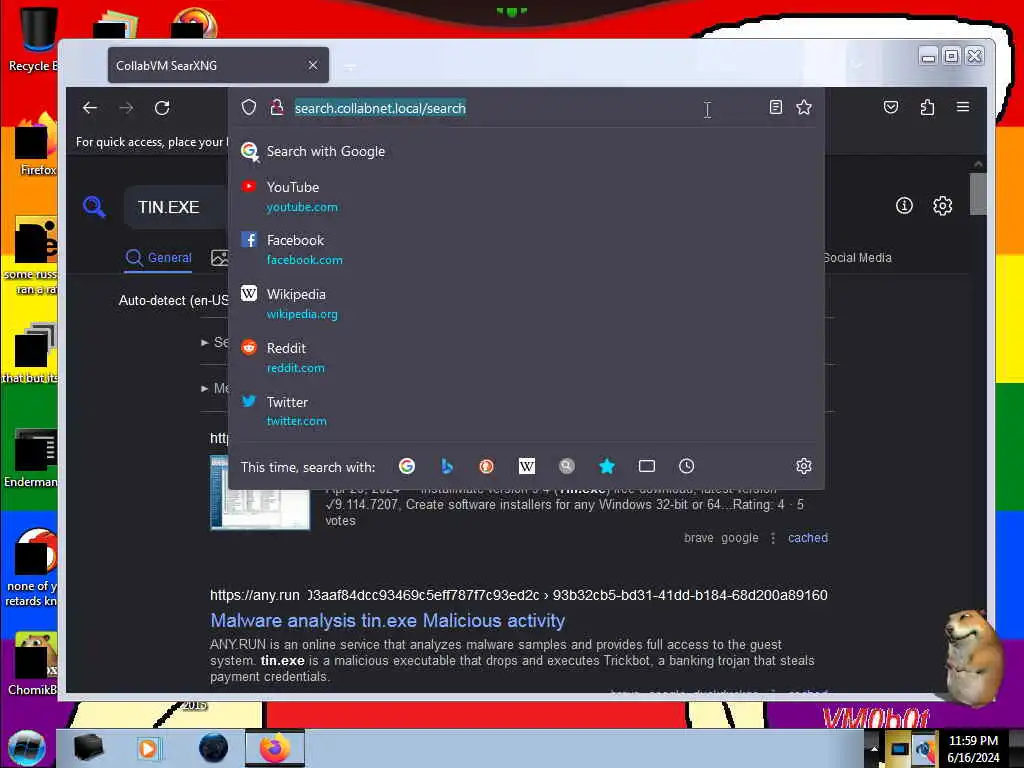The image size is (1024, 768).
Task: Open the YouTube suggestion
Action: [x=526, y=197]
